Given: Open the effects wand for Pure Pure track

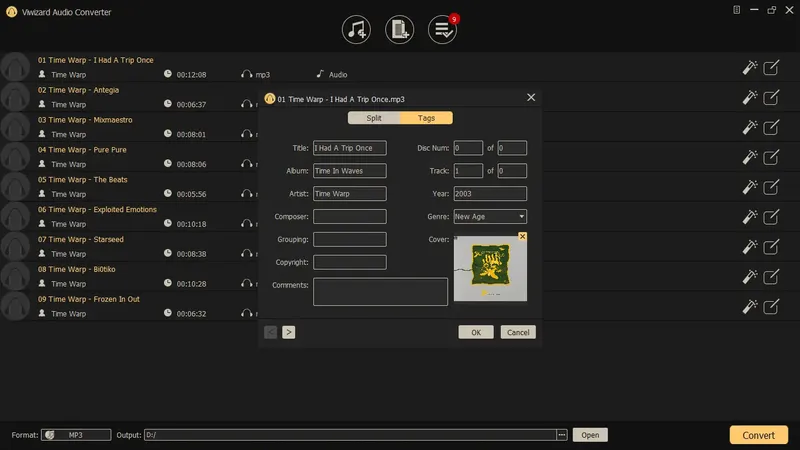Looking at the screenshot, I should tap(749, 157).
